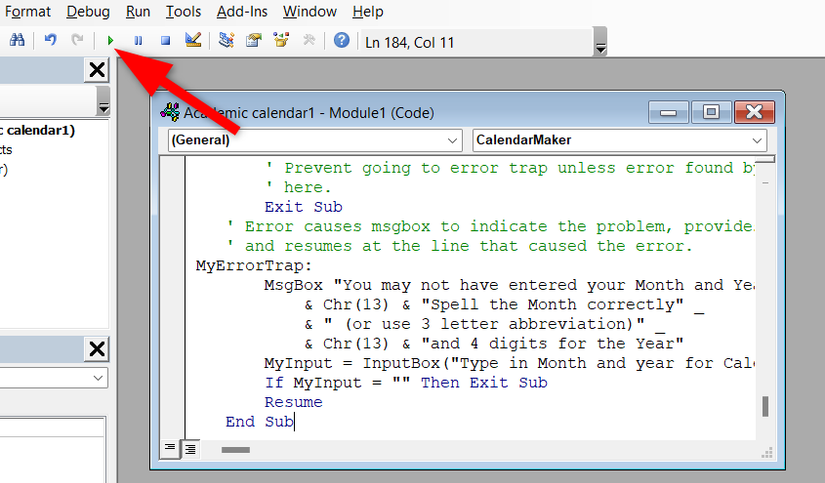This screenshot has height=483, width=825.
Task: Select the calendar1 project tree item
Action: [38, 130]
